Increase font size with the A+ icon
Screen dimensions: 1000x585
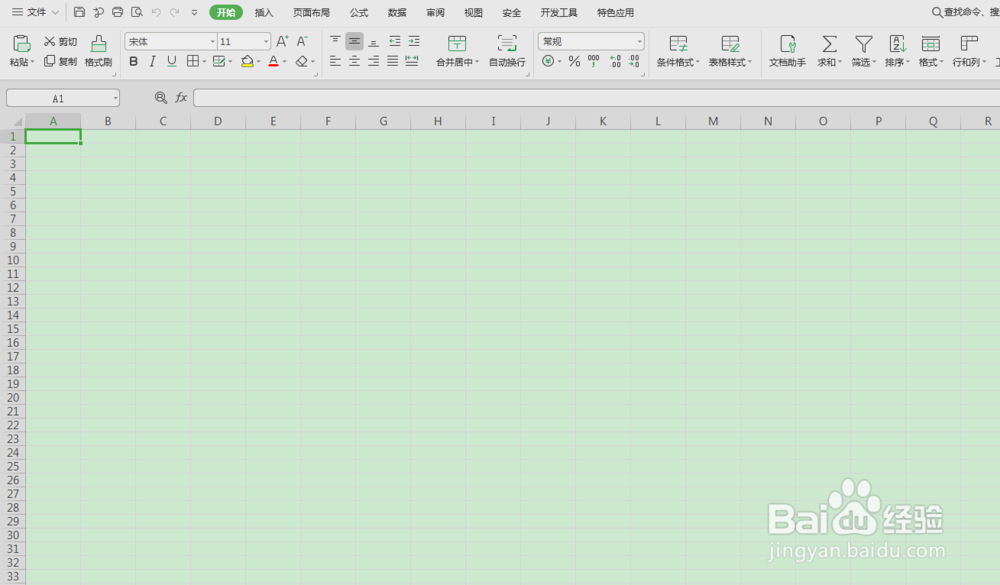point(282,41)
